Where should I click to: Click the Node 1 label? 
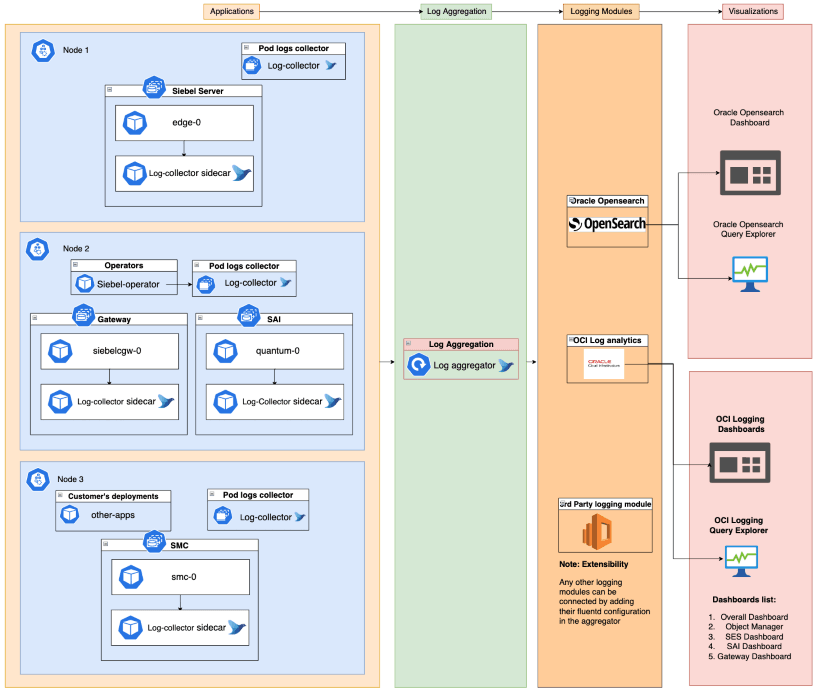click(76, 50)
